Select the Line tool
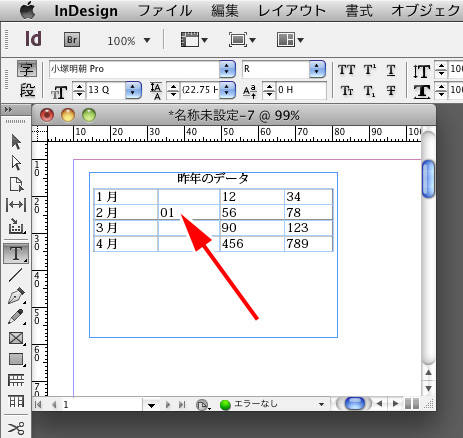Screen dimensions: 463x438 16,275
